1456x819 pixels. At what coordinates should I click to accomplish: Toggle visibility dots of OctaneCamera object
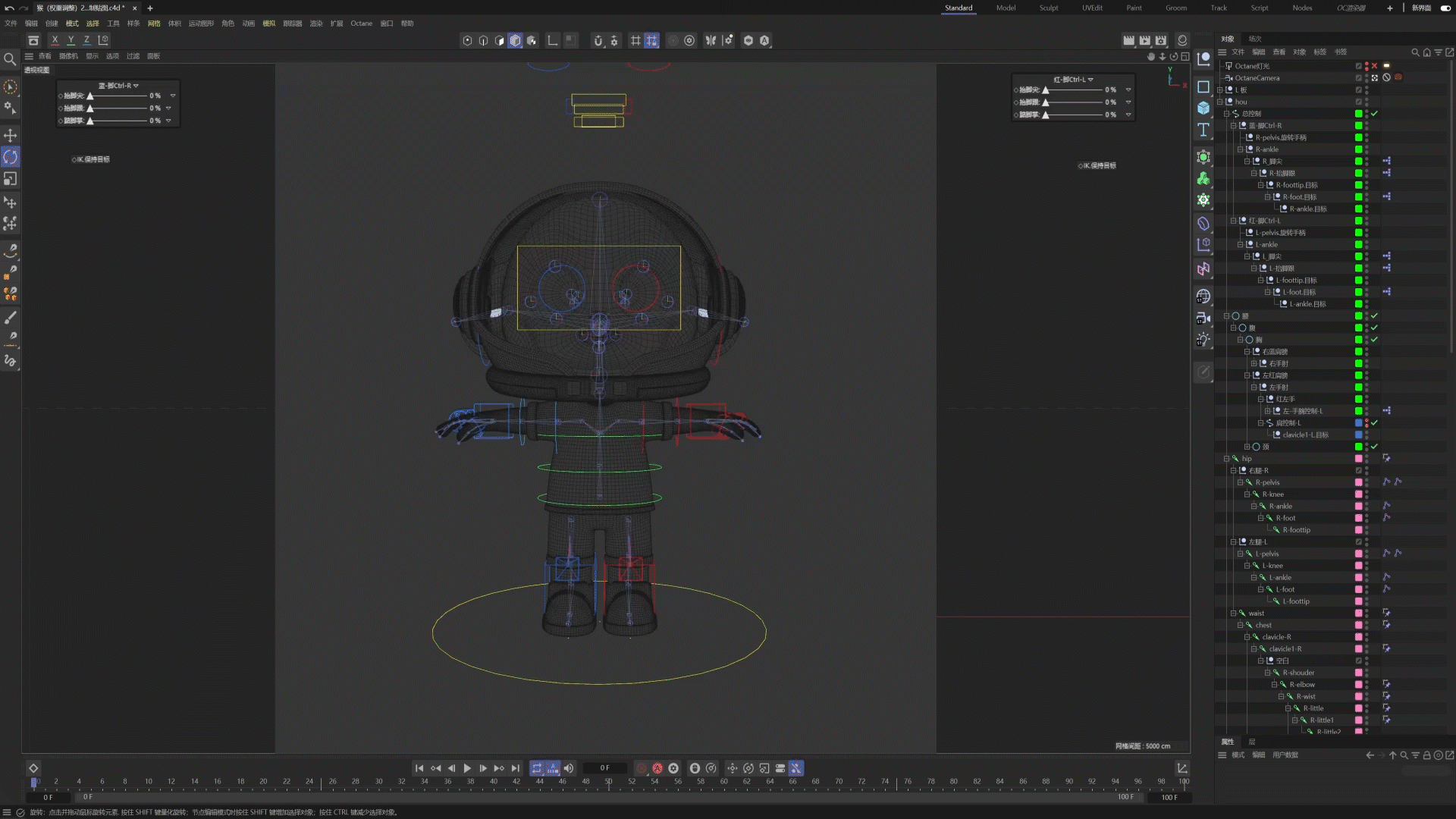coord(1367,78)
